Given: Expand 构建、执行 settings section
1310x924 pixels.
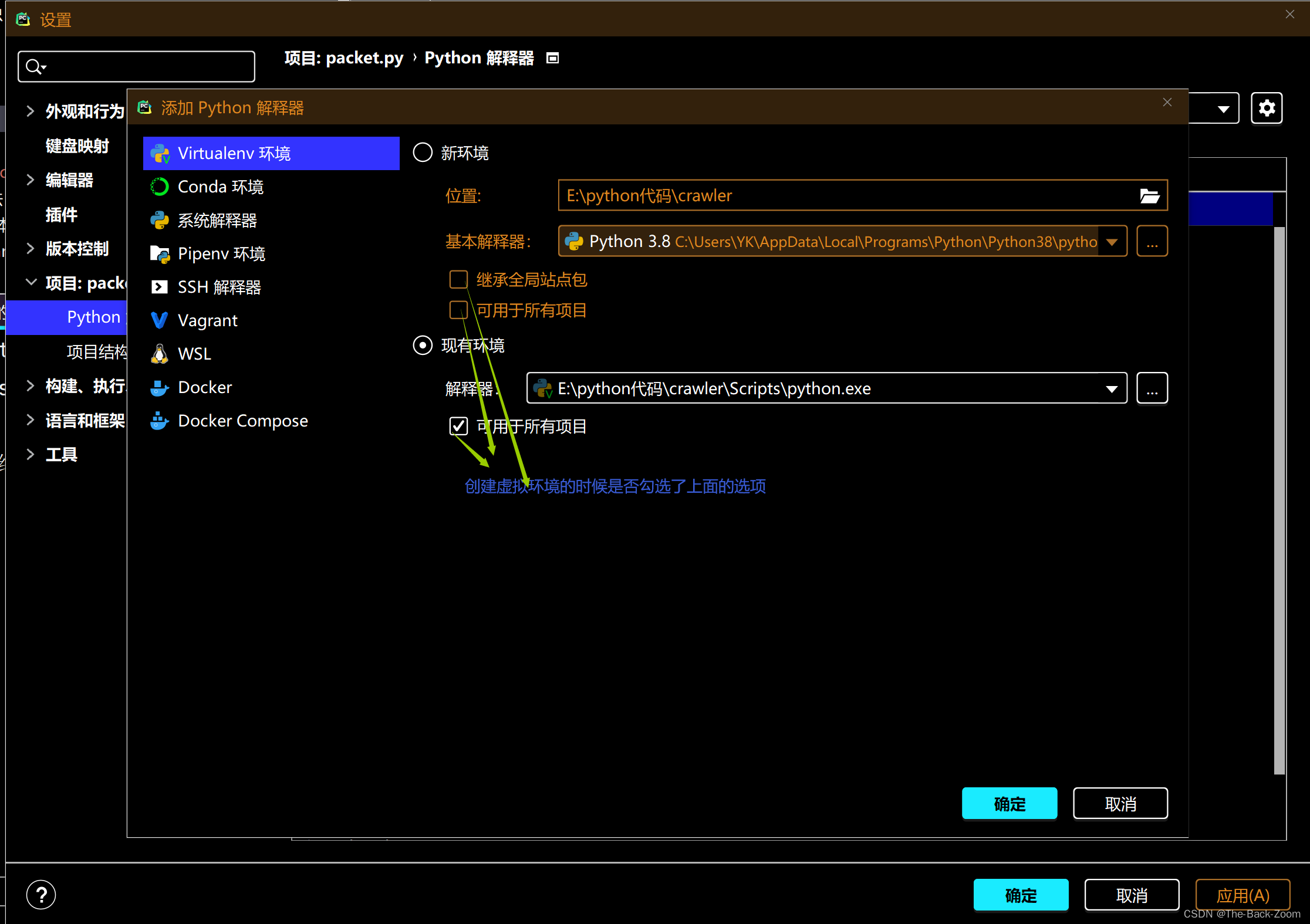Looking at the screenshot, I should [x=31, y=385].
